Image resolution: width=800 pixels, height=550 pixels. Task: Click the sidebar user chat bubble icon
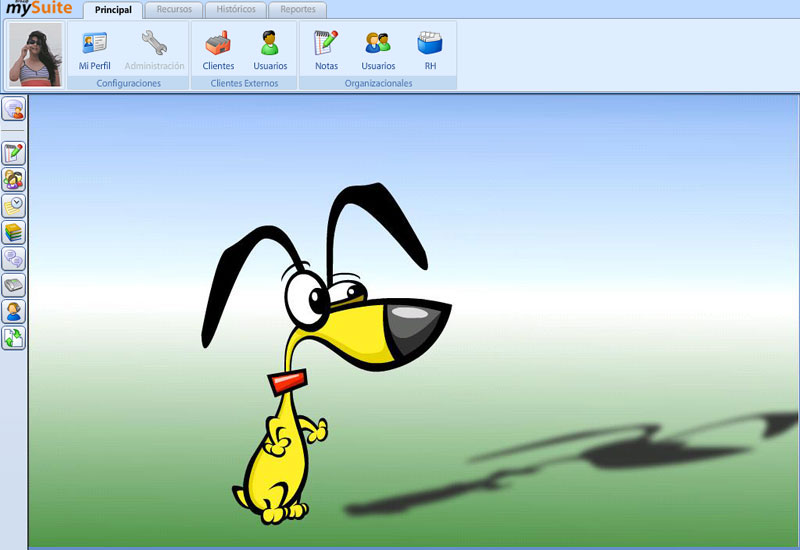(14, 110)
